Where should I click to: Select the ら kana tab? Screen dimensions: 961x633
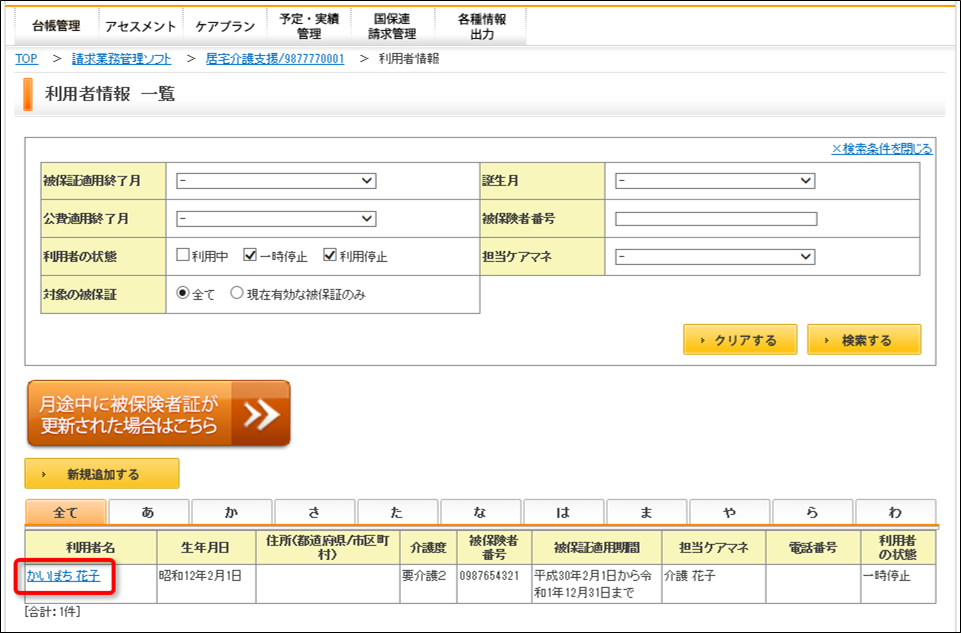click(x=813, y=512)
